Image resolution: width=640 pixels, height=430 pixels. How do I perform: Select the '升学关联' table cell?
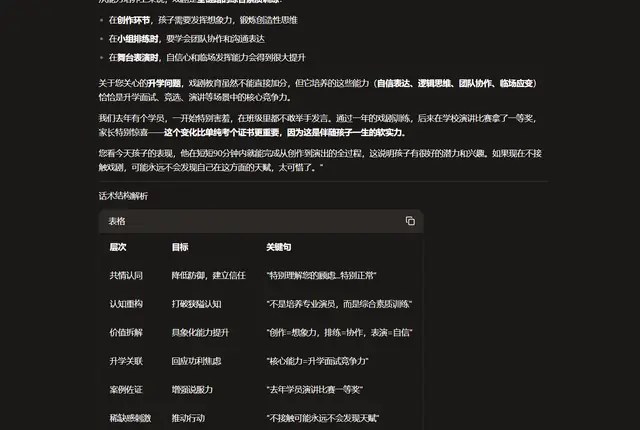(x=126, y=361)
